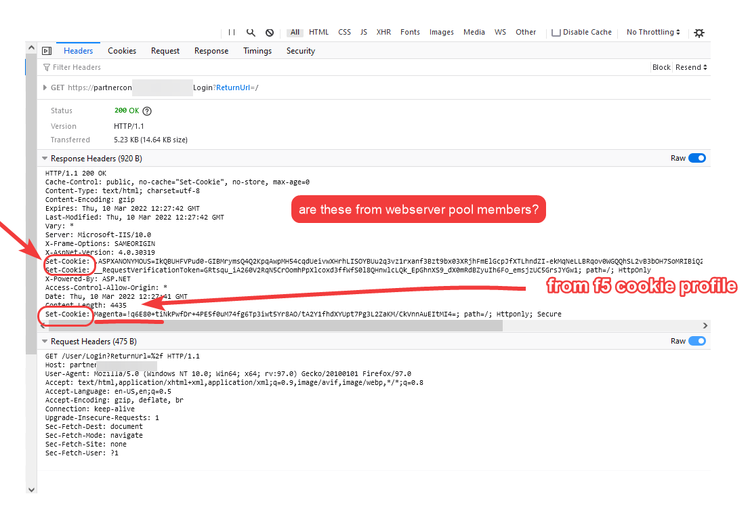Click the Magenta Set-Cookie header line
This screenshot has height=511, width=750.
[303, 314]
